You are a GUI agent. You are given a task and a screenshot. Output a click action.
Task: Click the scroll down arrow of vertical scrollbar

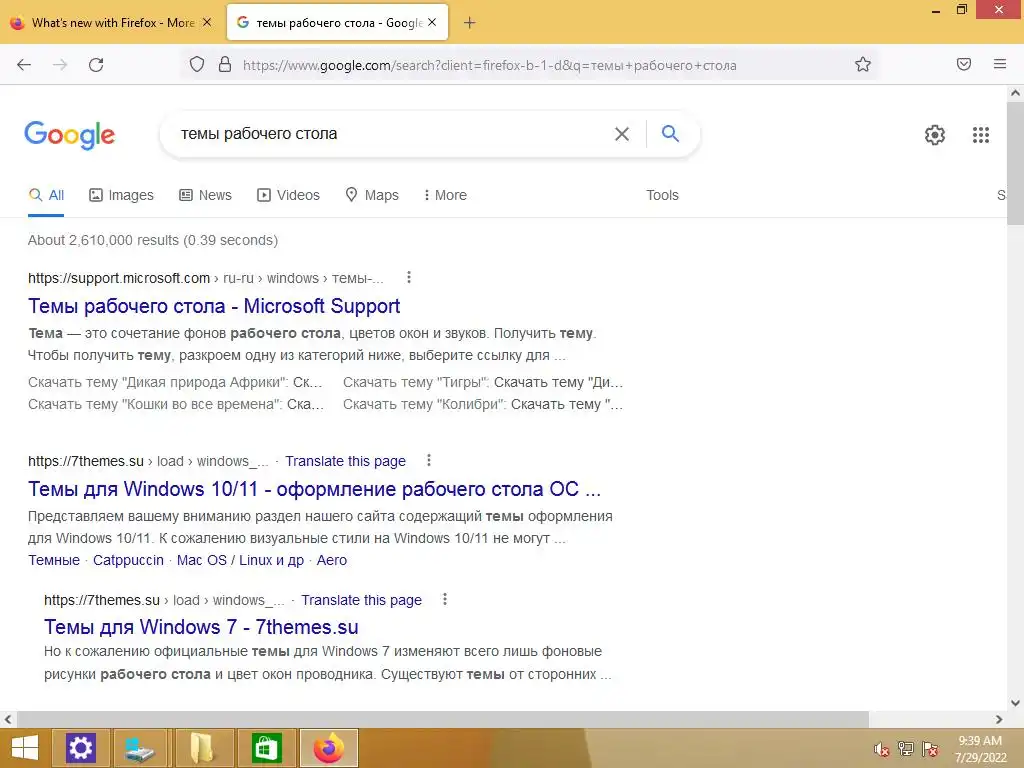pyautogui.click(x=1015, y=703)
